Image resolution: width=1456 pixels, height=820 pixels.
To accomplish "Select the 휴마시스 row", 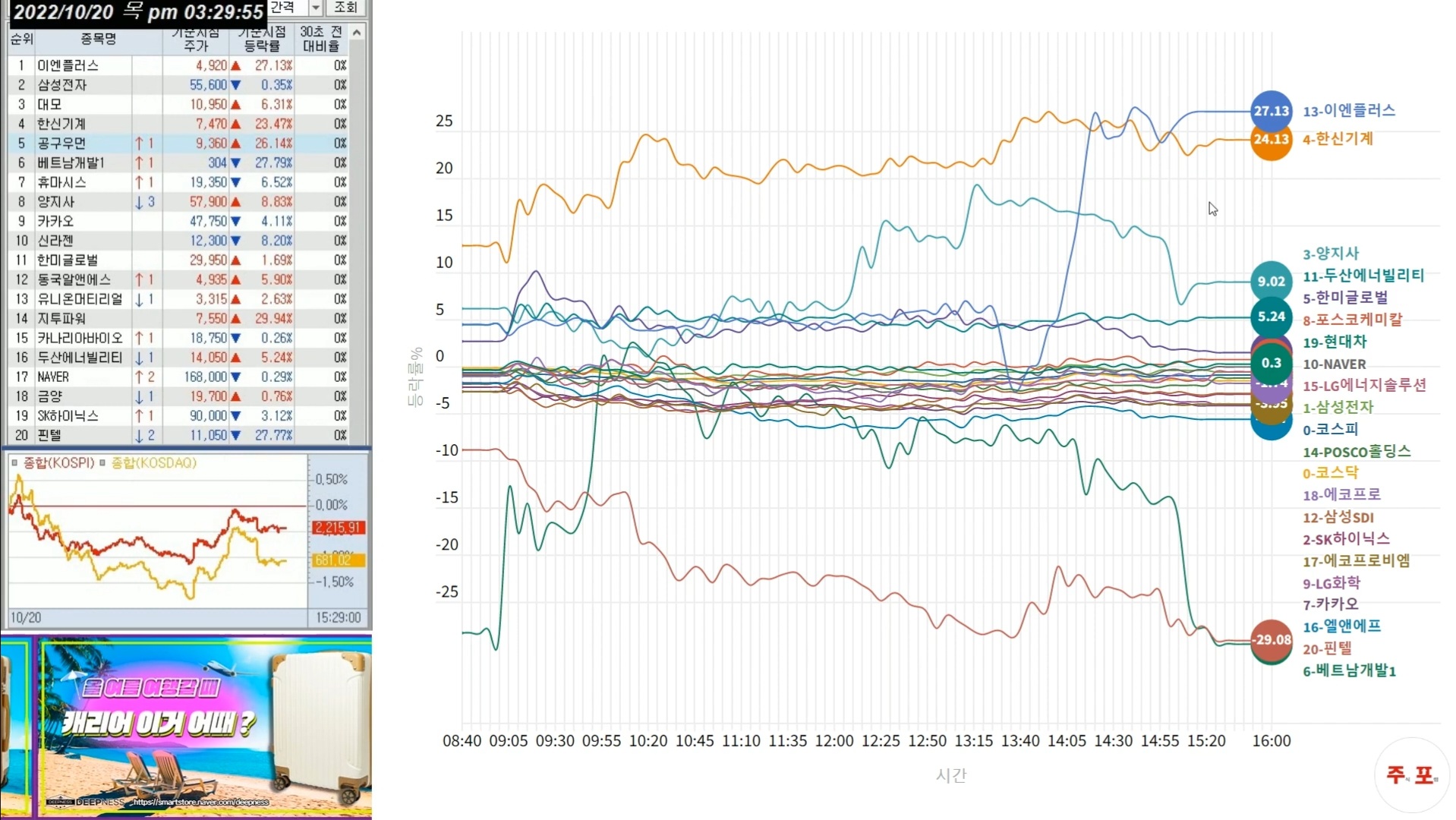I will (178, 182).
